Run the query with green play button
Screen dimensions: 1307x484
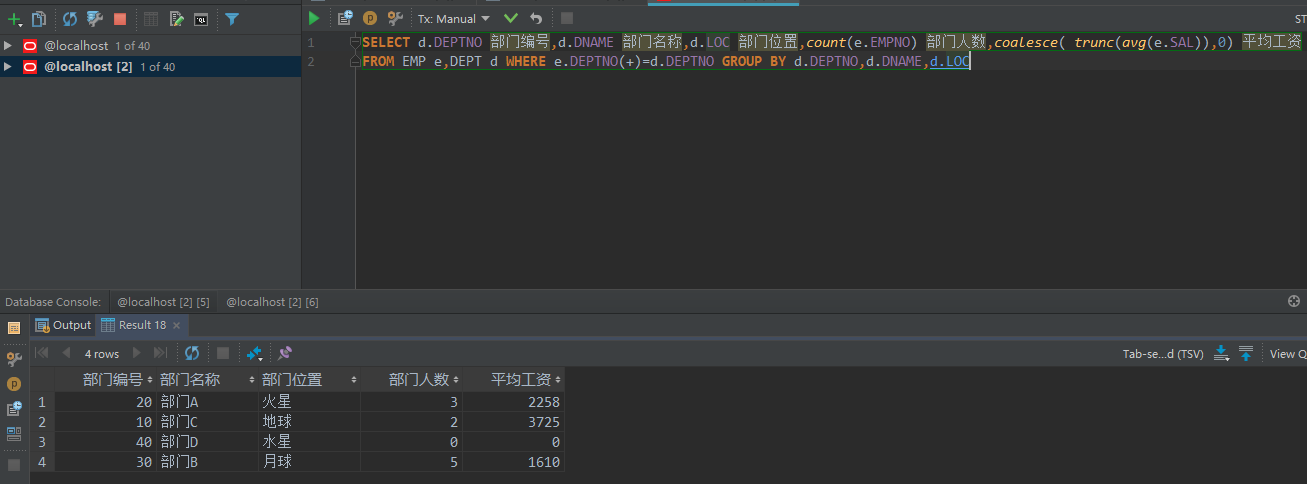click(314, 18)
